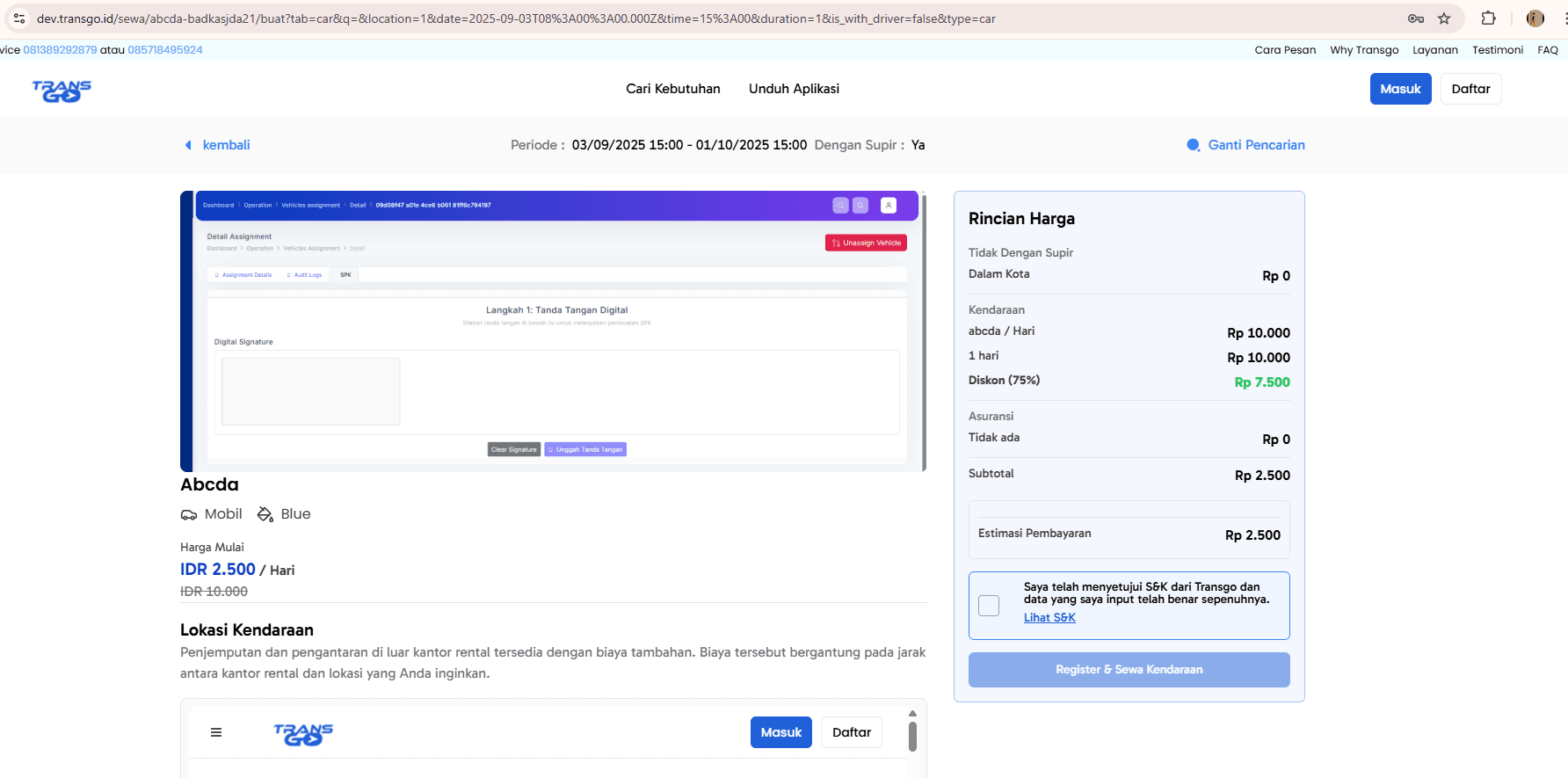Click the back arrow icon beside kembali
The width and height of the screenshot is (1568, 778).
click(x=188, y=145)
